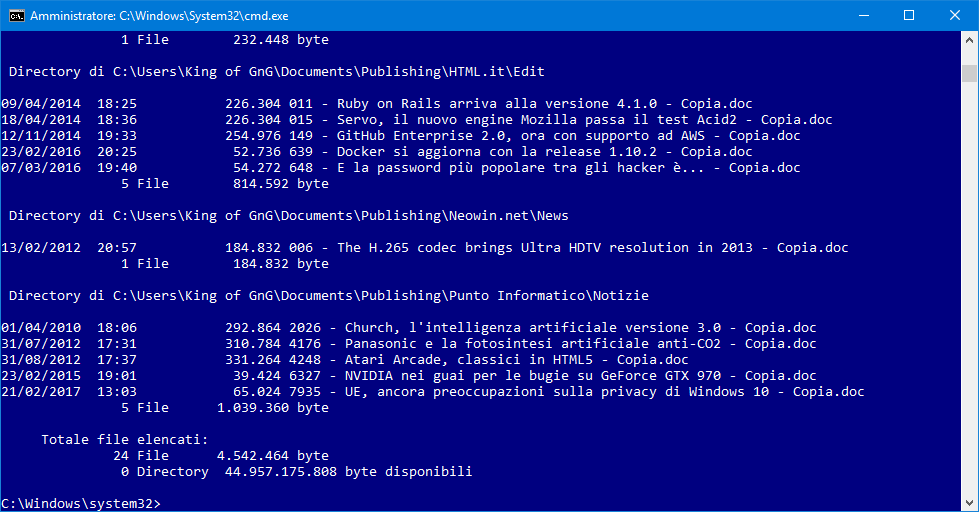
Task: Open the cmd.exe system menu icon
Action: [15, 16]
